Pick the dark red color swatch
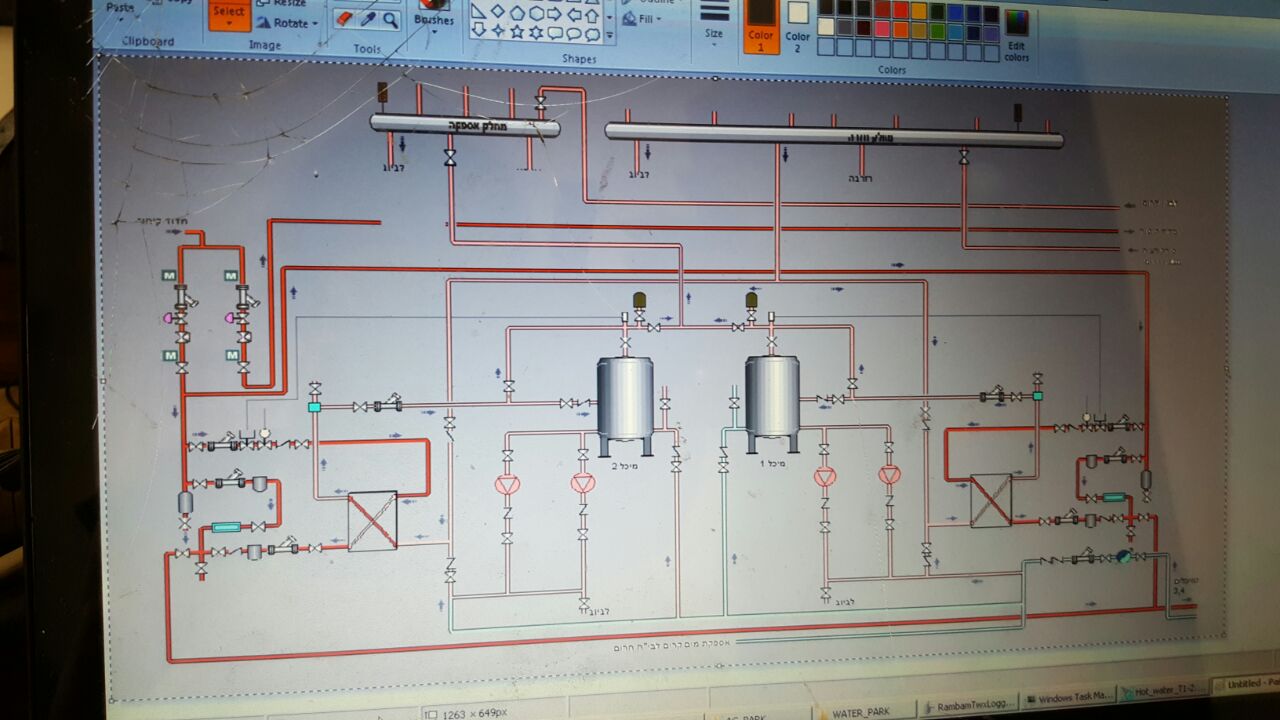Image resolution: width=1280 pixels, height=720 pixels. (x=863, y=8)
